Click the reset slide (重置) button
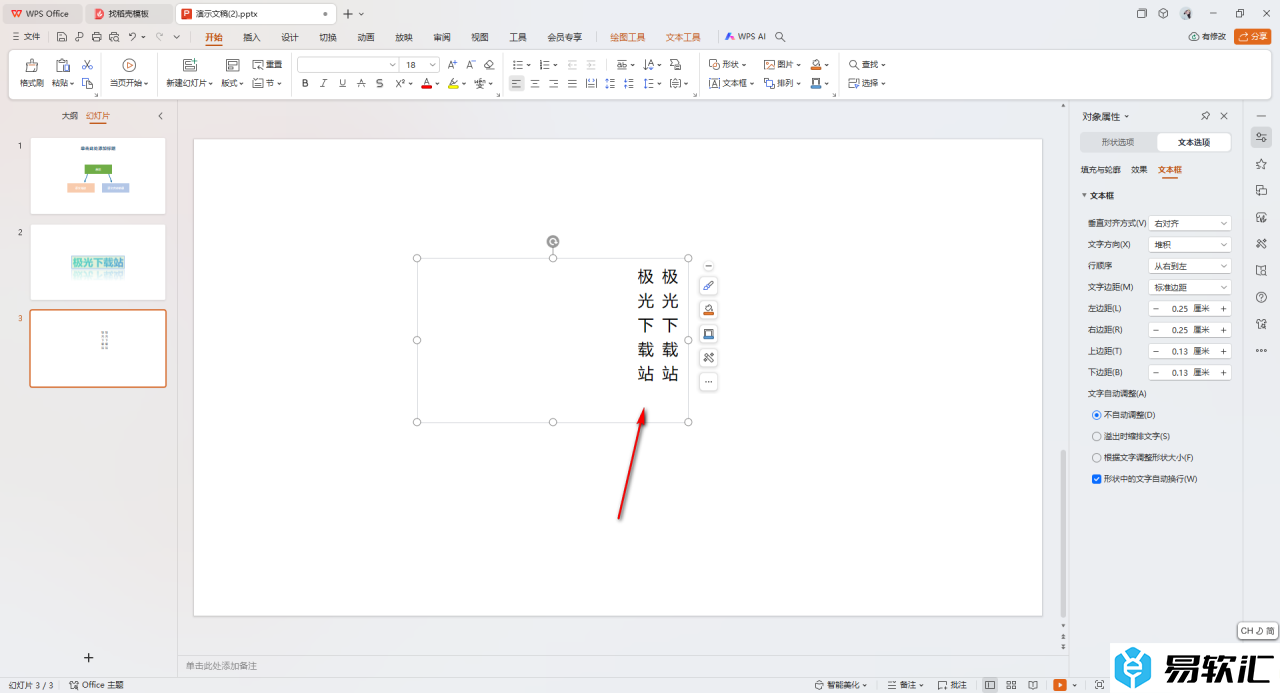 pyautogui.click(x=267, y=64)
